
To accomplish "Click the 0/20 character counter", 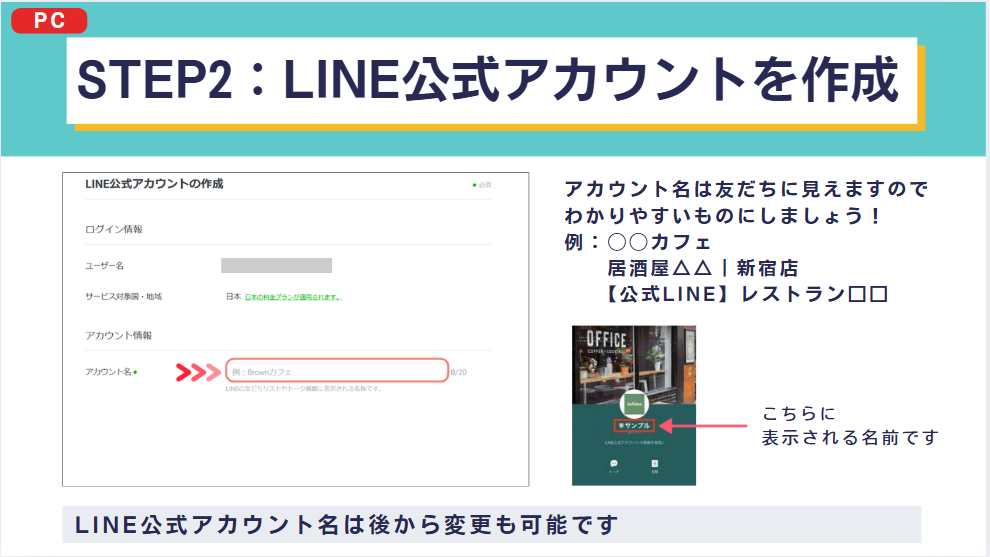I will (459, 373).
